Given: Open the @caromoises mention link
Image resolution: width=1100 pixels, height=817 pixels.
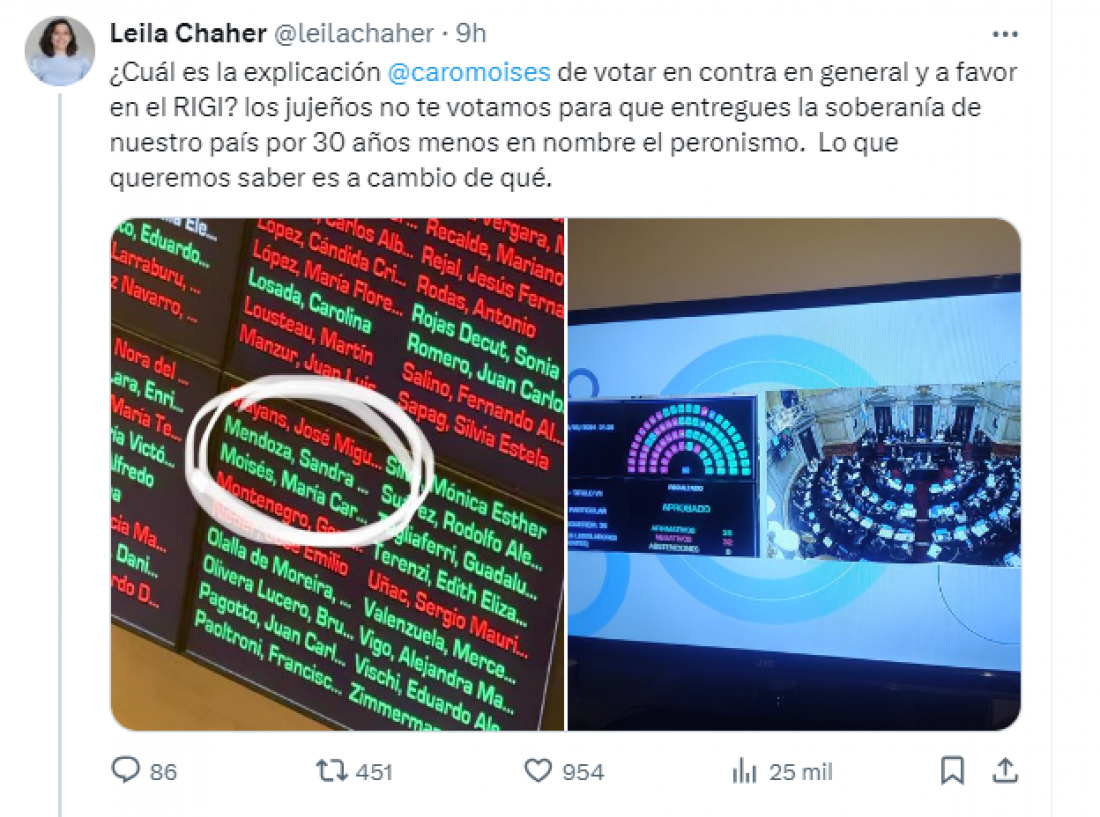Looking at the screenshot, I should 469,72.
